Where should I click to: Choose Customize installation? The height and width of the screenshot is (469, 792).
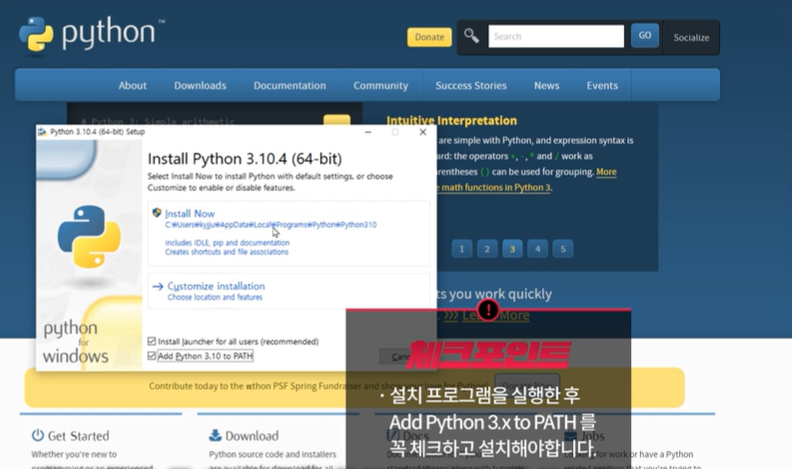pyautogui.click(x=289, y=291)
